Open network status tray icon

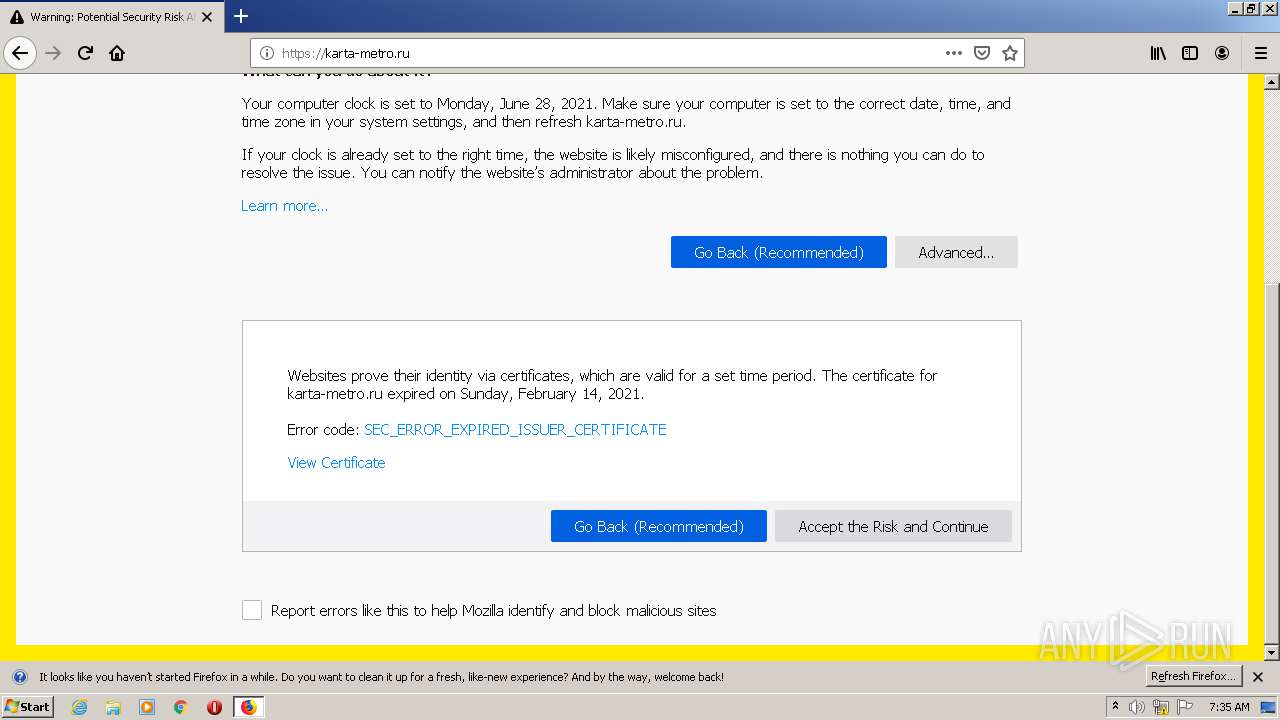tap(1160, 707)
